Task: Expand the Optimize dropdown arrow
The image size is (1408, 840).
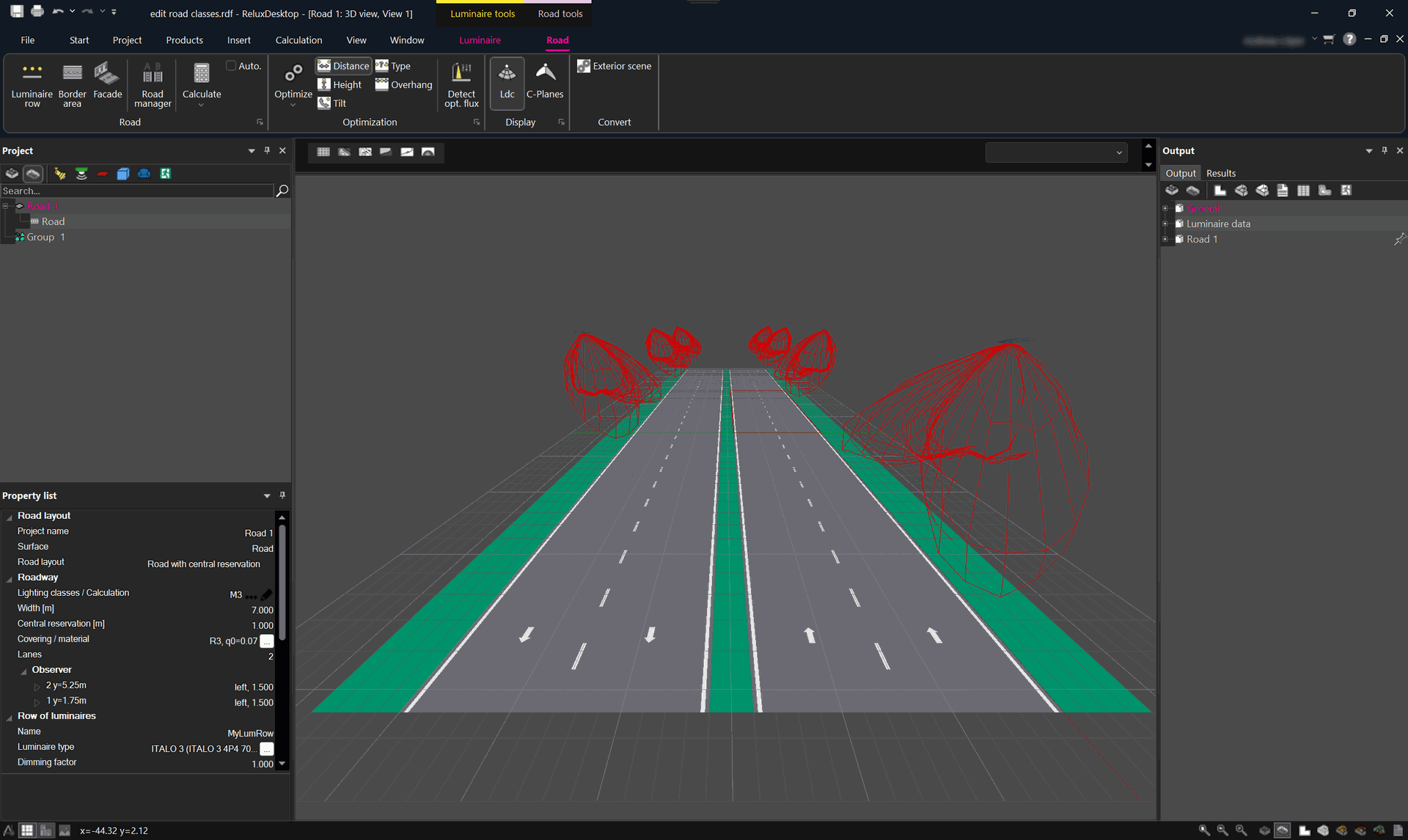Action: tap(293, 105)
